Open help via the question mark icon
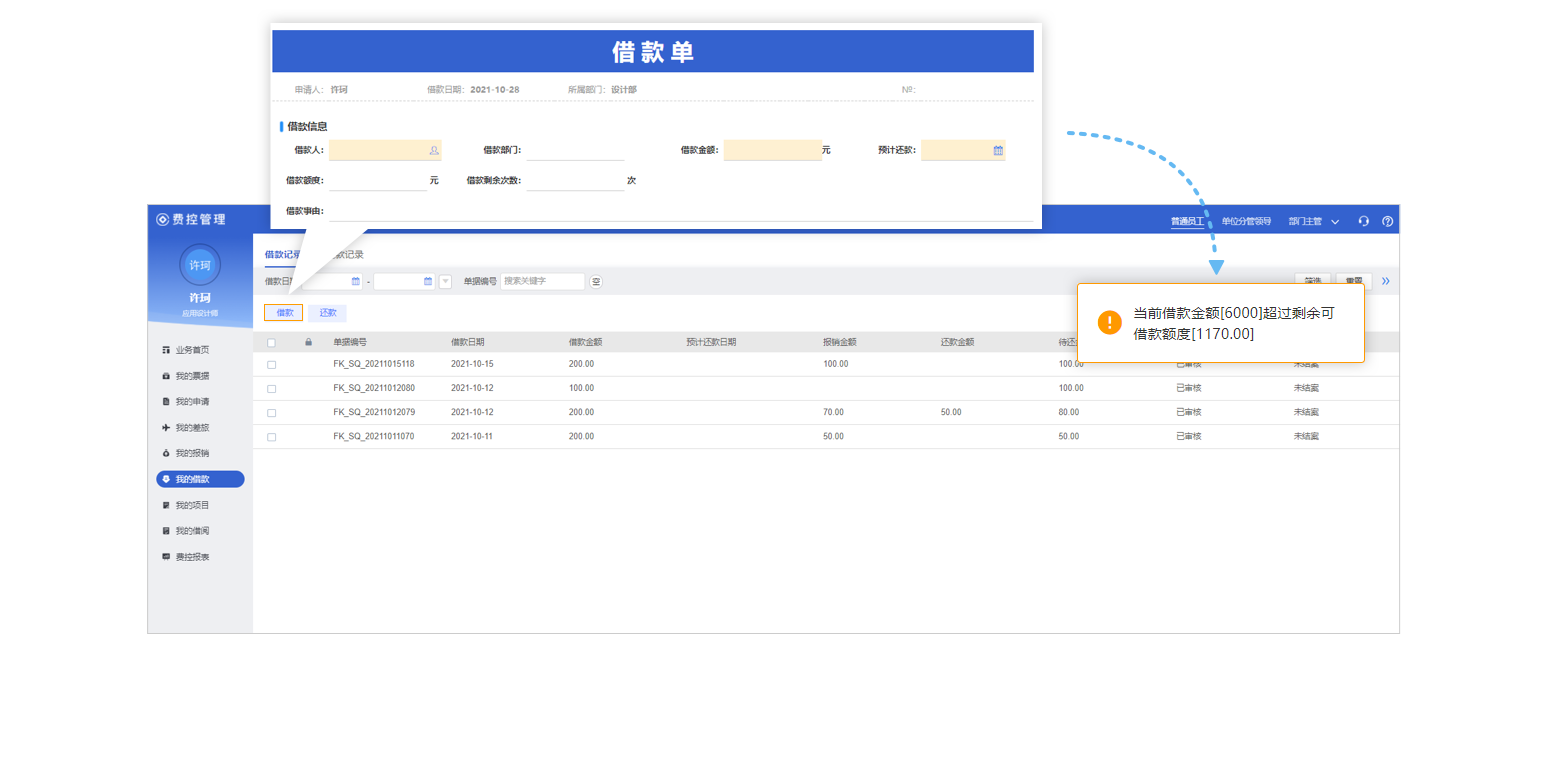Viewport: 1550px width, 773px height. pos(1387,221)
